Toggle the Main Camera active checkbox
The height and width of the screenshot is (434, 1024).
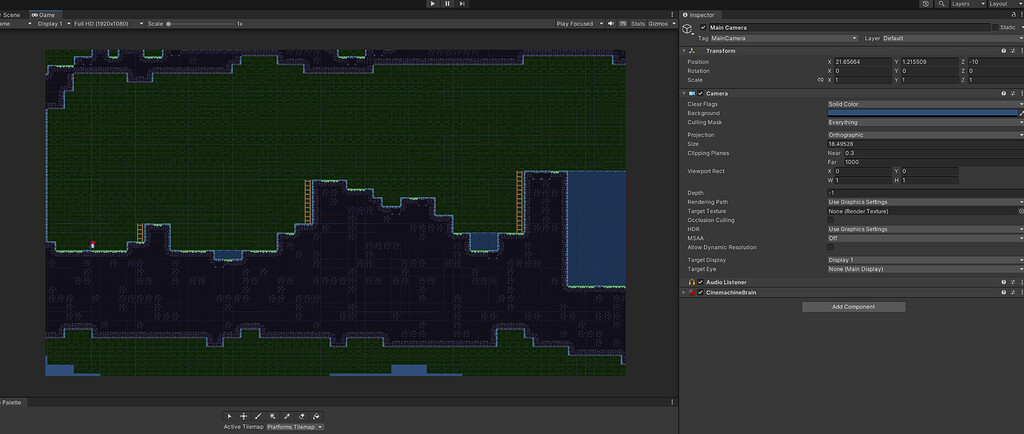pos(703,27)
